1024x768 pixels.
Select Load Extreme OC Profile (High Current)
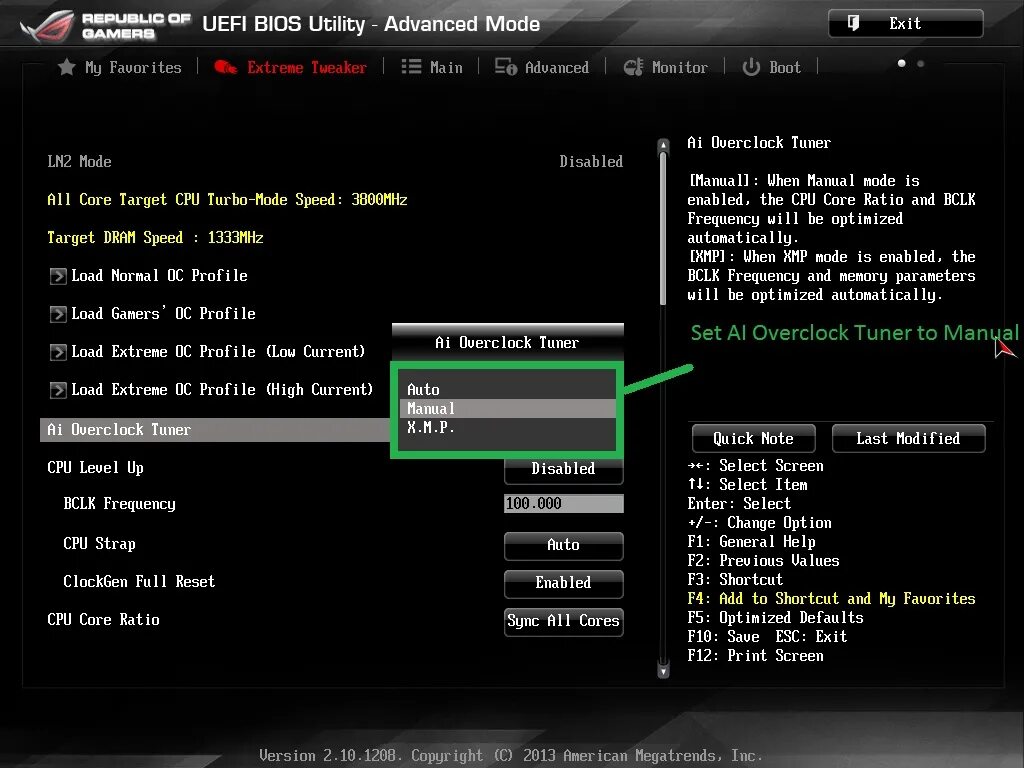[222, 390]
